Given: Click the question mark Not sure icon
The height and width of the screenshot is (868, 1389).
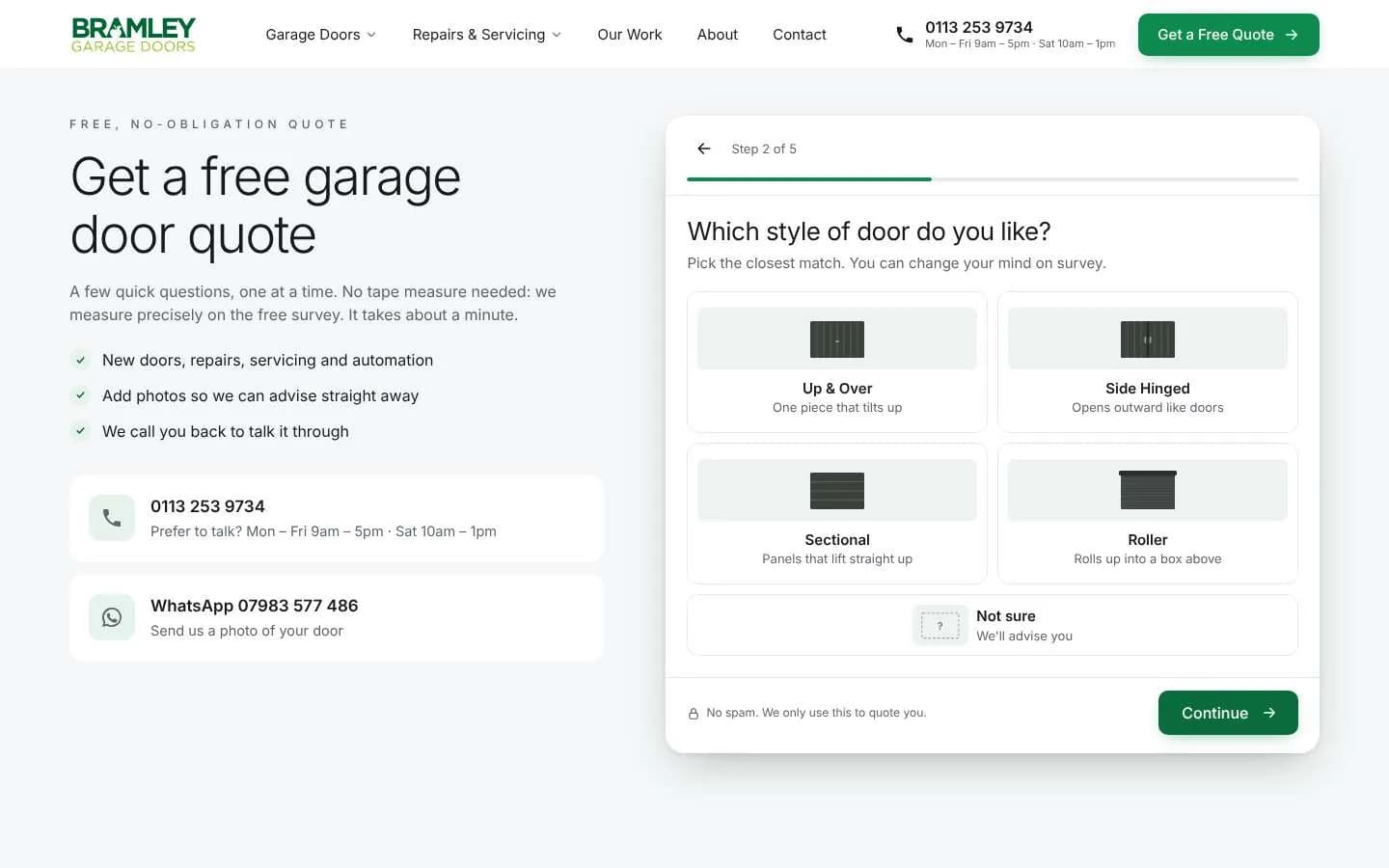Looking at the screenshot, I should (x=940, y=626).
